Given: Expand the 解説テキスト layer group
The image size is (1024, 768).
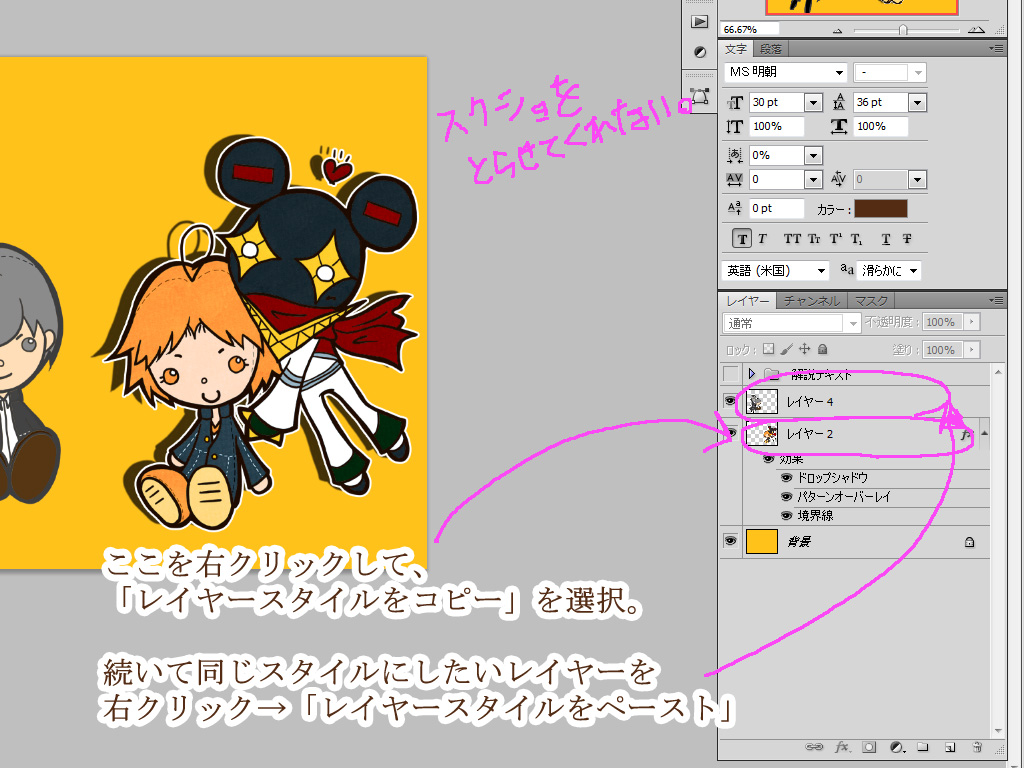Looking at the screenshot, I should point(751,374).
